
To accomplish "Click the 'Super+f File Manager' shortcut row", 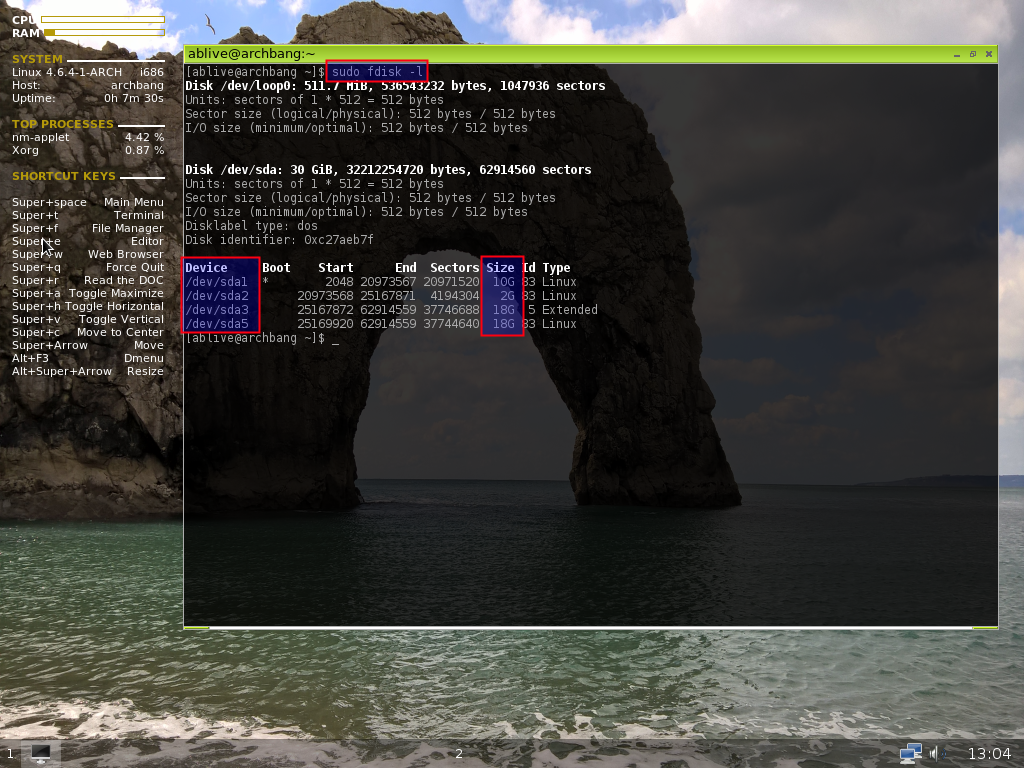I will (88, 229).
